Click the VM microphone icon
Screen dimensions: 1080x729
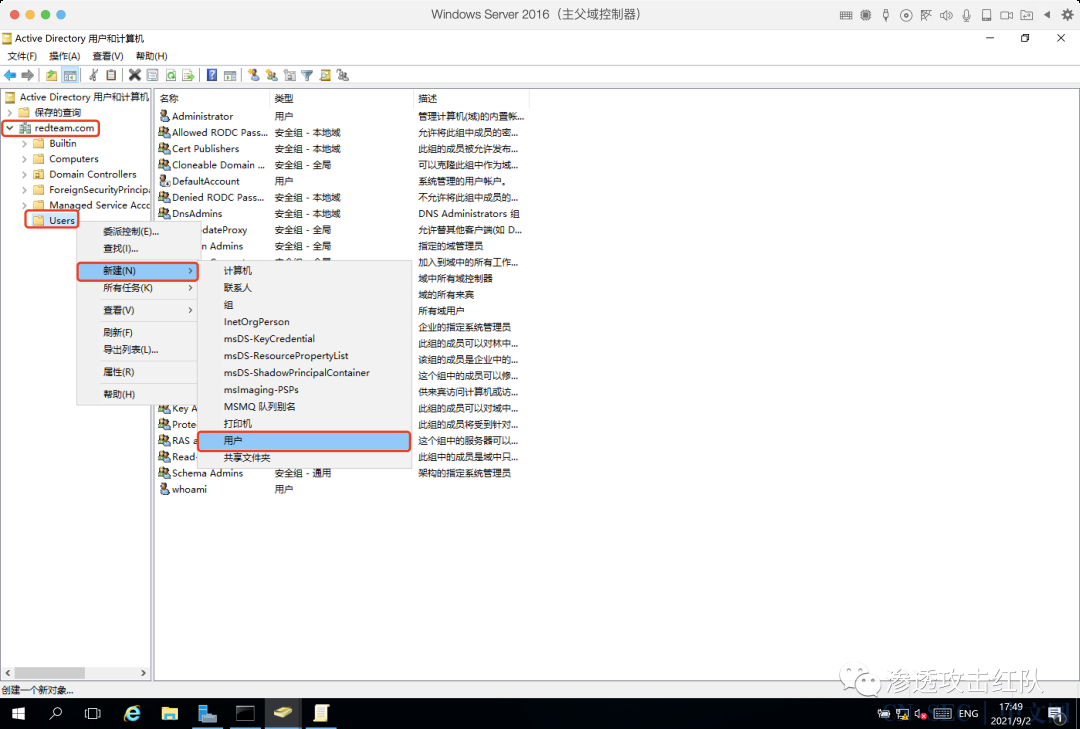(966, 14)
